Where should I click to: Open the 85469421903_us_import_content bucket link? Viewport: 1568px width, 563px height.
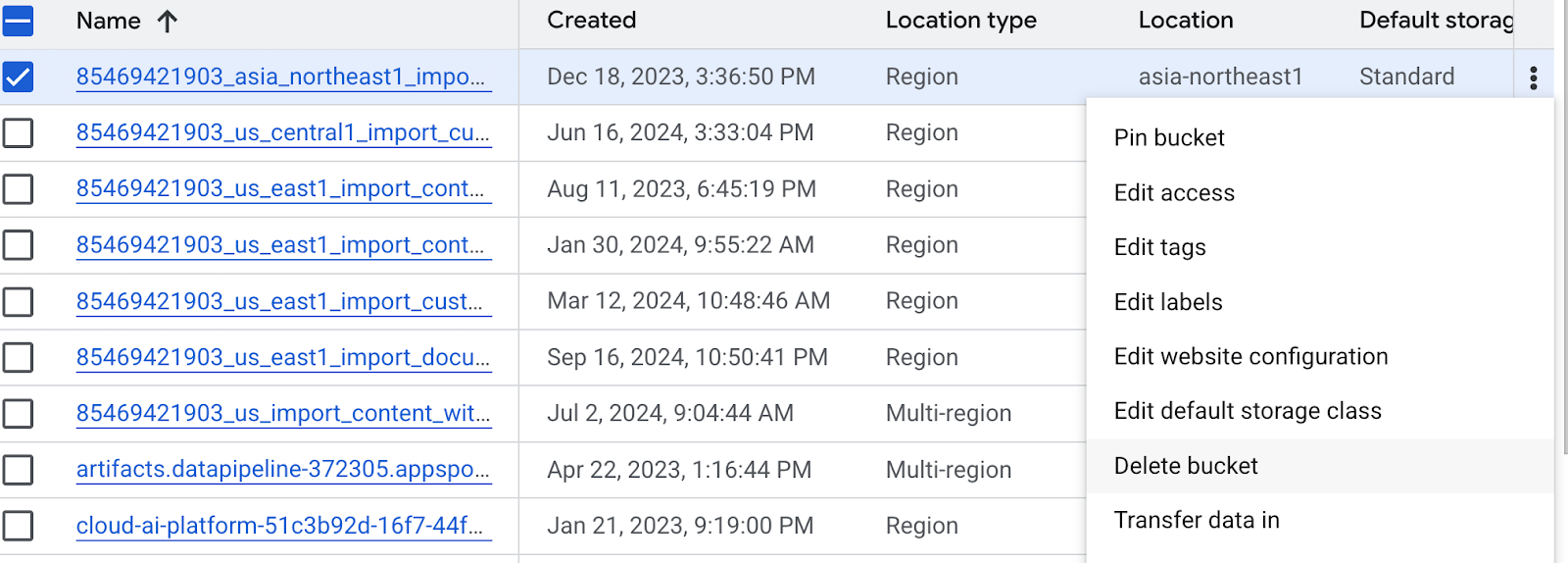click(x=283, y=414)
